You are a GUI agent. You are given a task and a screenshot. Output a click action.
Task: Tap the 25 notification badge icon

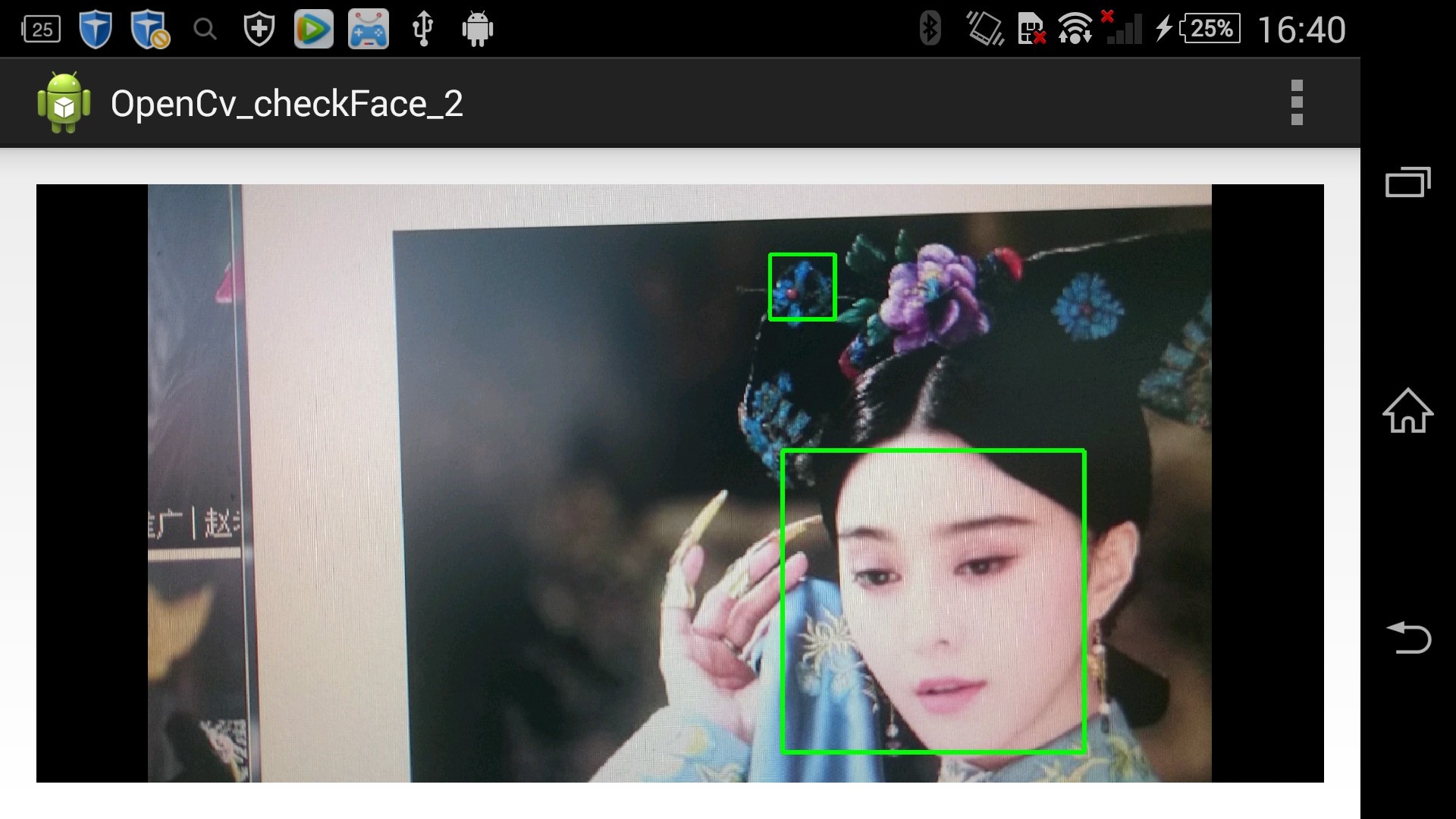pos(41,30)
